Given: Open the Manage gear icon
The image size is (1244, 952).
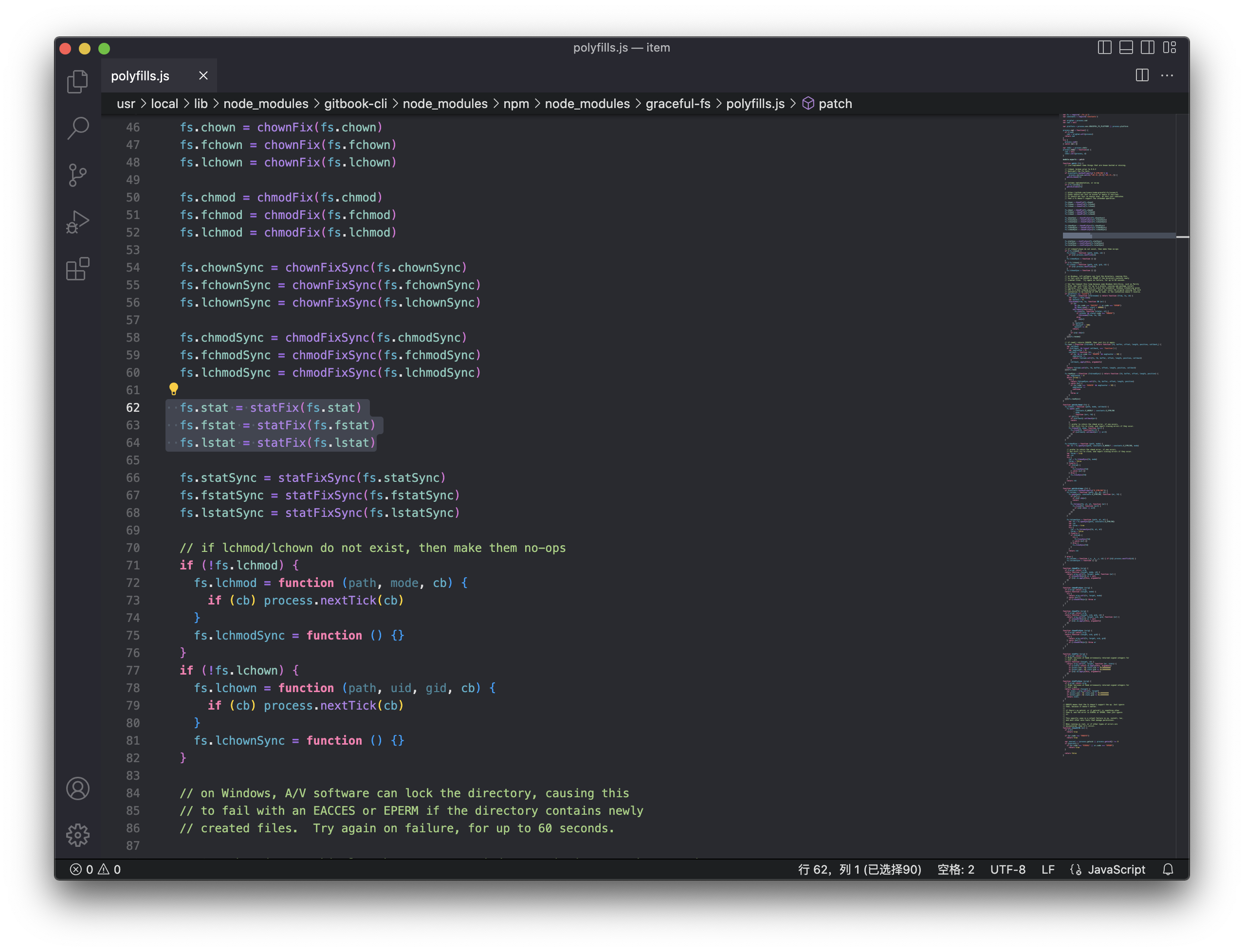Looking at the screenshot, I should click(x=78, y=835).
